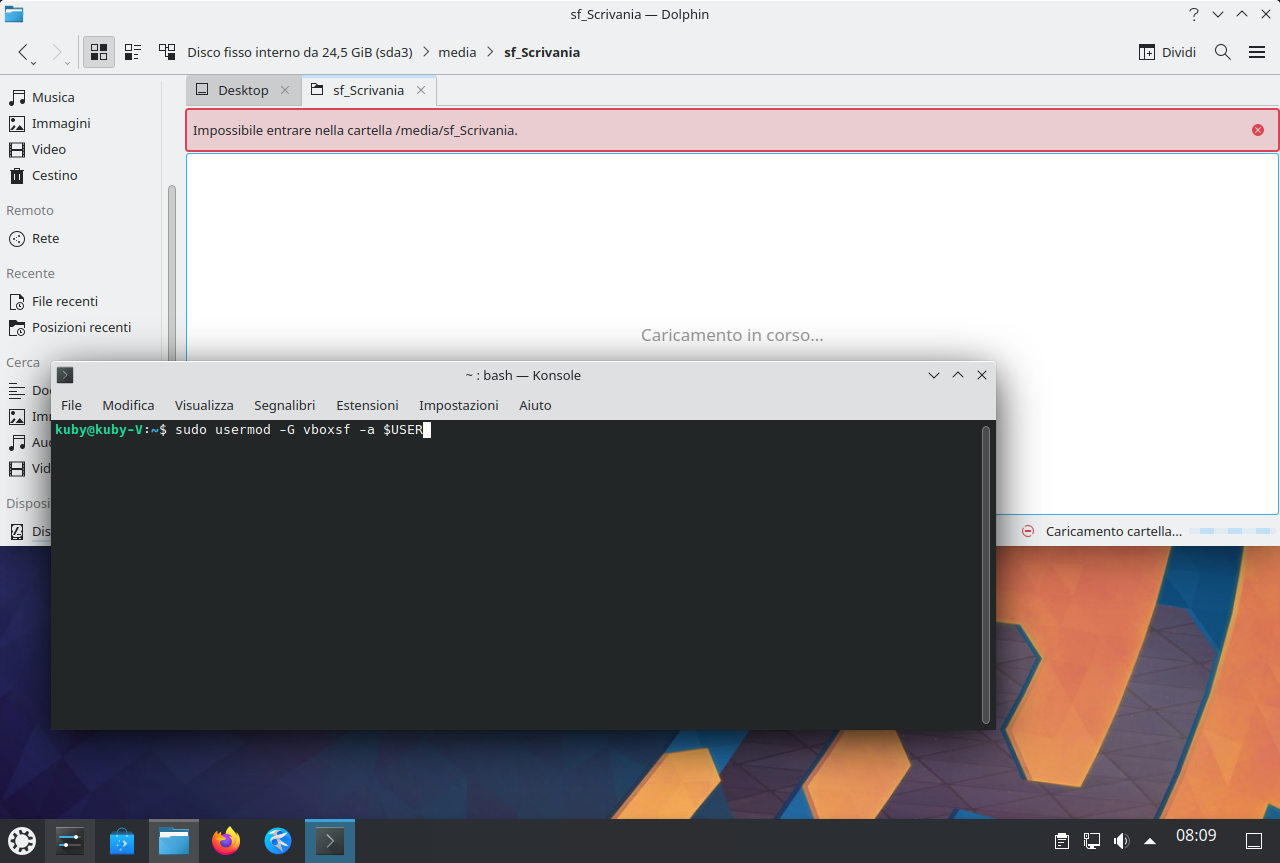This screenshot has height=863, width=1280.
Task: Click Konsole title bar terminal icon
Action: point(65,375)
